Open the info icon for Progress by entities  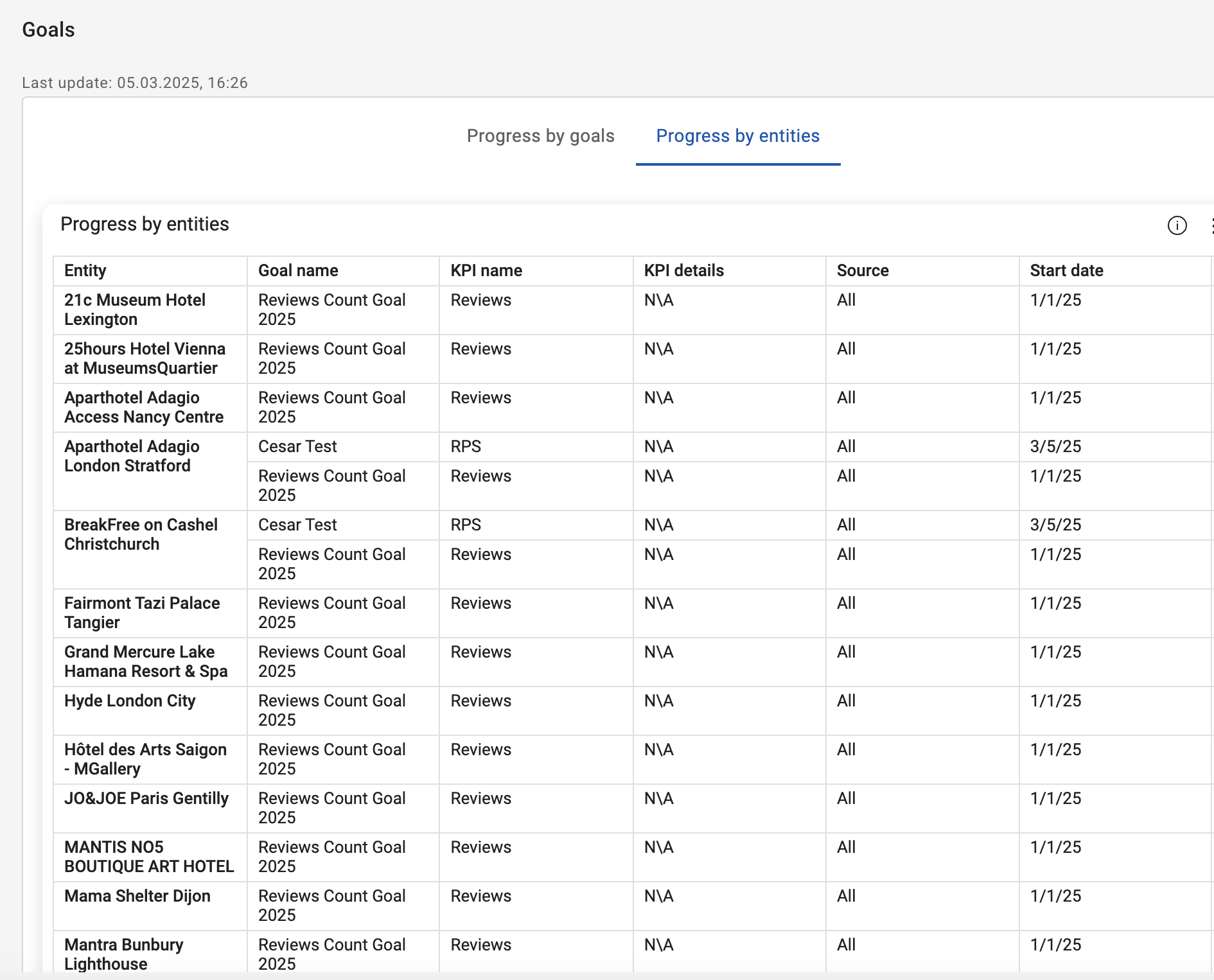(x=1177, y=225)
